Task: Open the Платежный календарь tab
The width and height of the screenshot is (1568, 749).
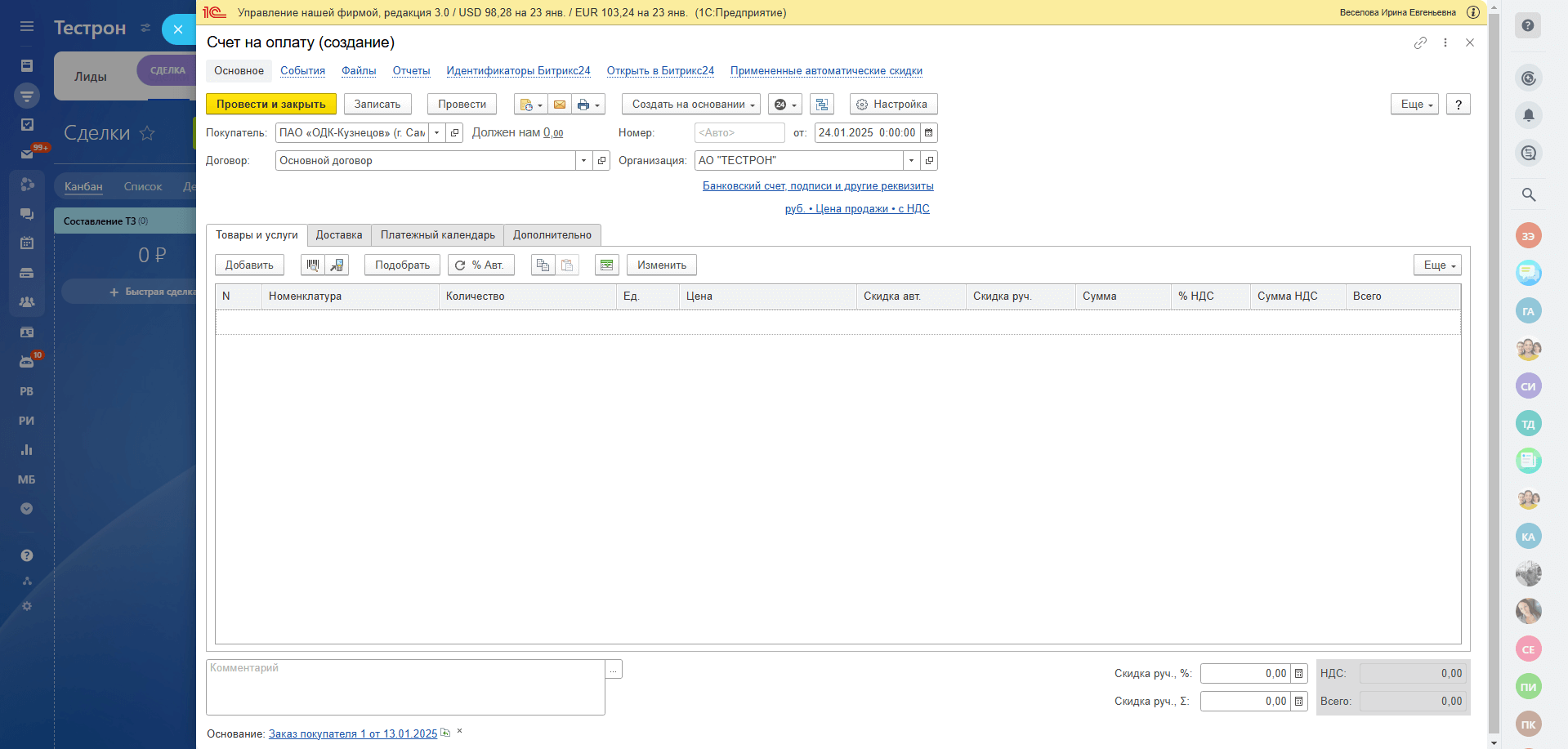Action: 437,235
